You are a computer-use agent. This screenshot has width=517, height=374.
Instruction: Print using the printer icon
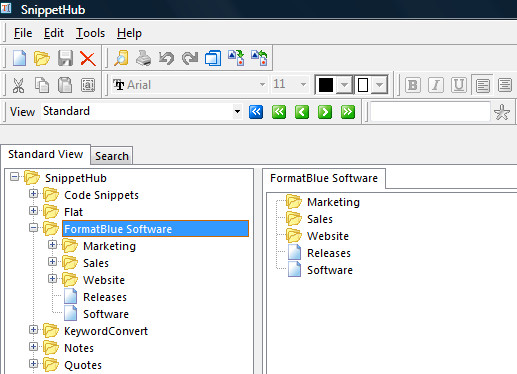click(x=144, y=58)
